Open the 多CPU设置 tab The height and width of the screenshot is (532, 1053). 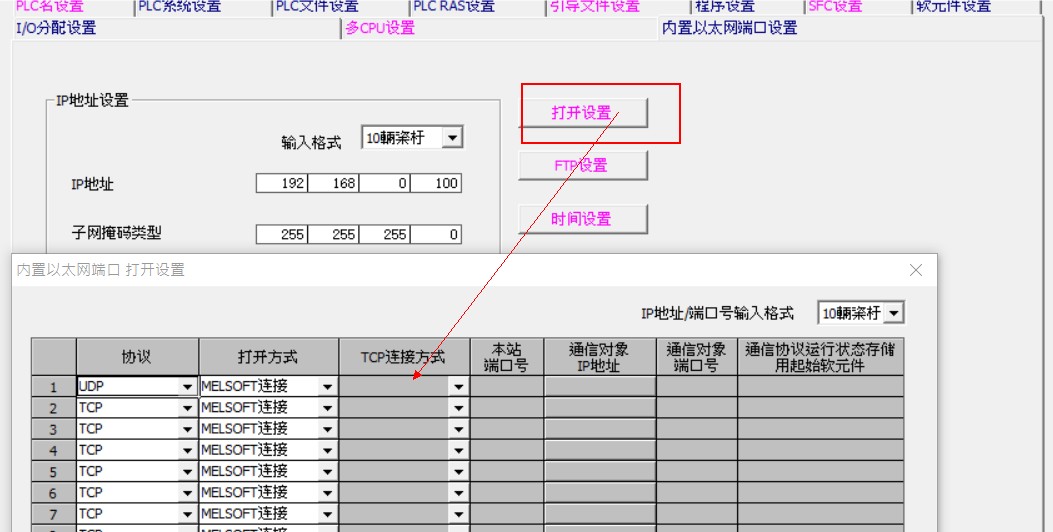[x=380, y=28]
